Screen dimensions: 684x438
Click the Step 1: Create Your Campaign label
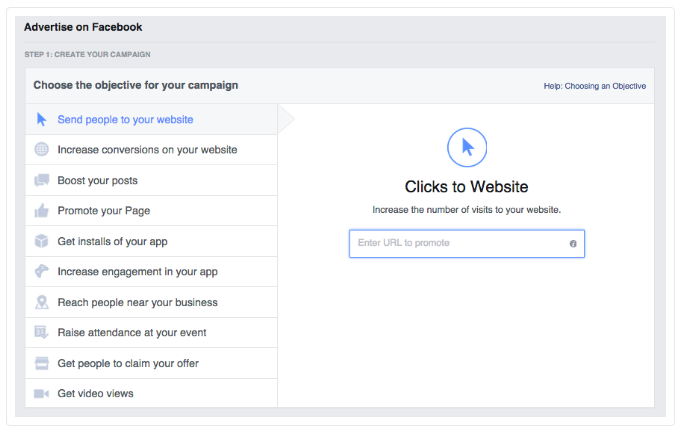[87, 55]
